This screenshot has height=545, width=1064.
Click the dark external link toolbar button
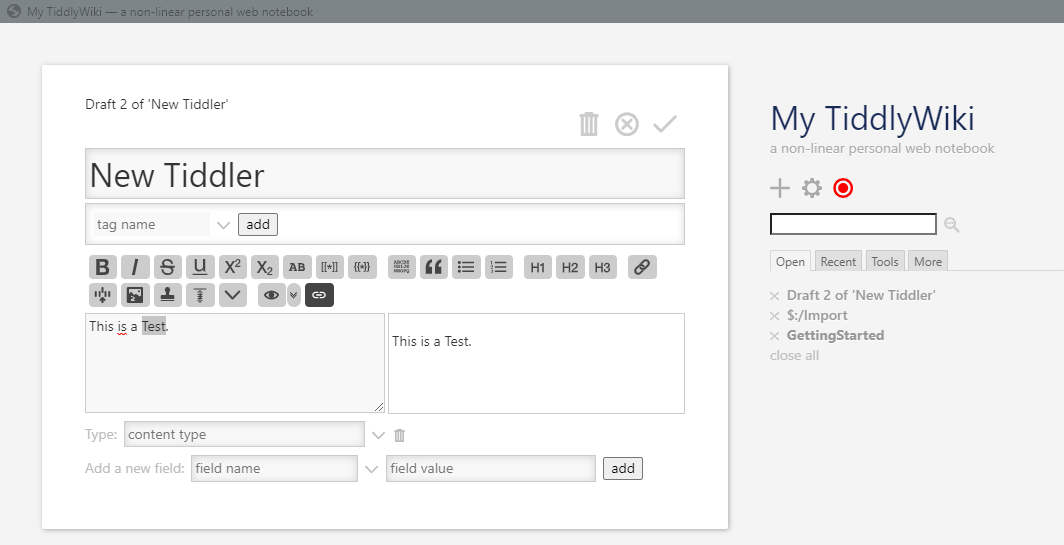319,295
